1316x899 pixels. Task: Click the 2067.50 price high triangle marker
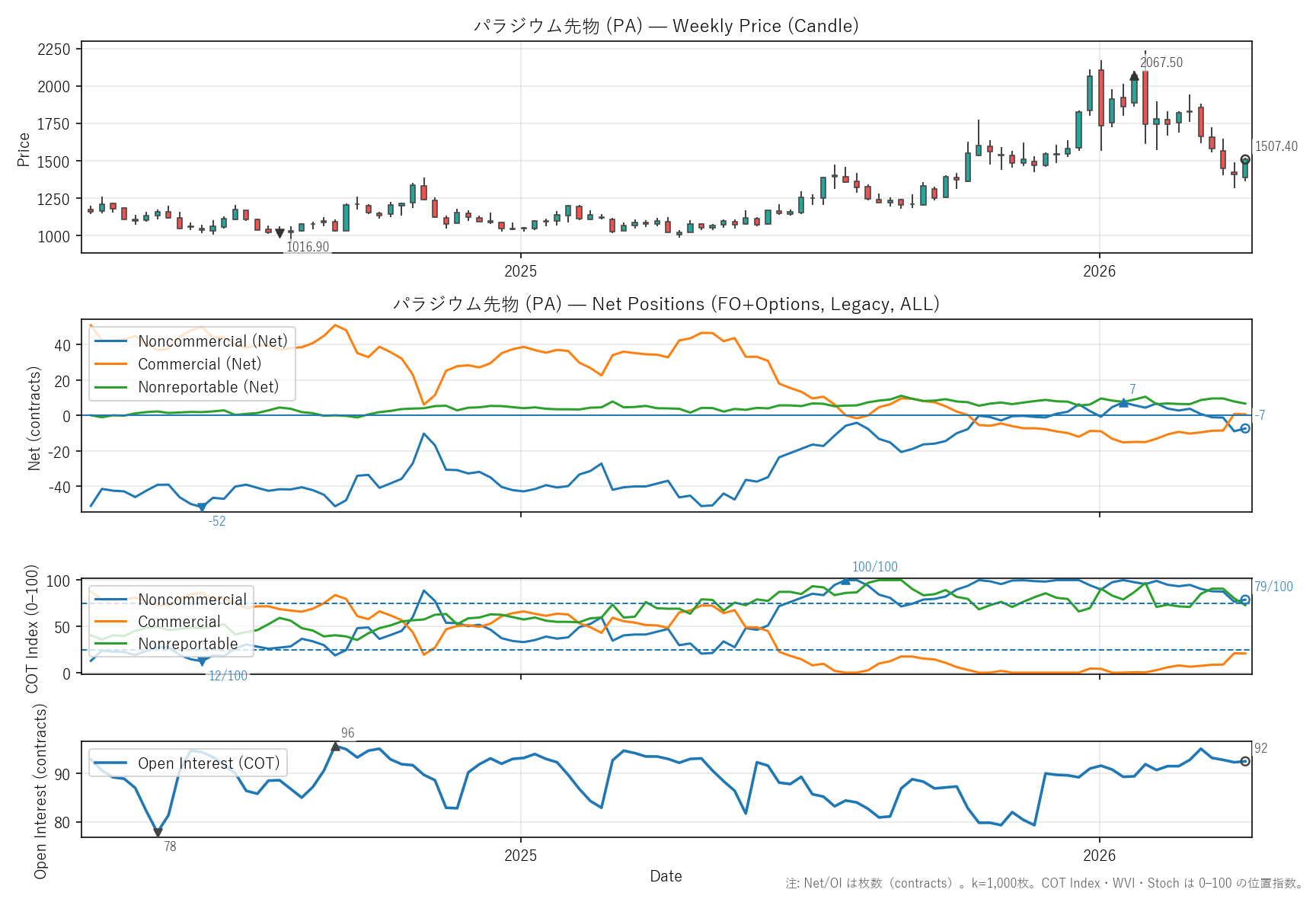pos(1134,75)
